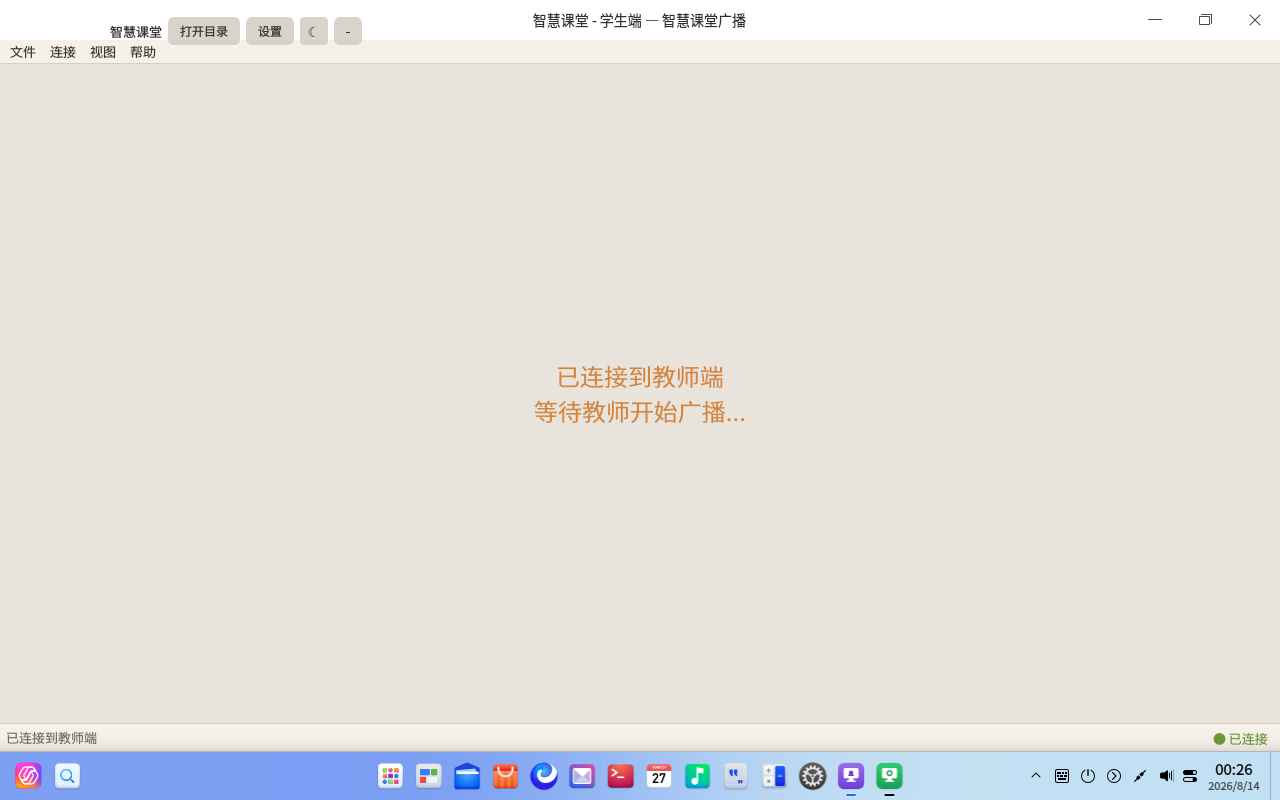Open the 连接 menu
The image size is (1280, 800).
click(63, 52)
